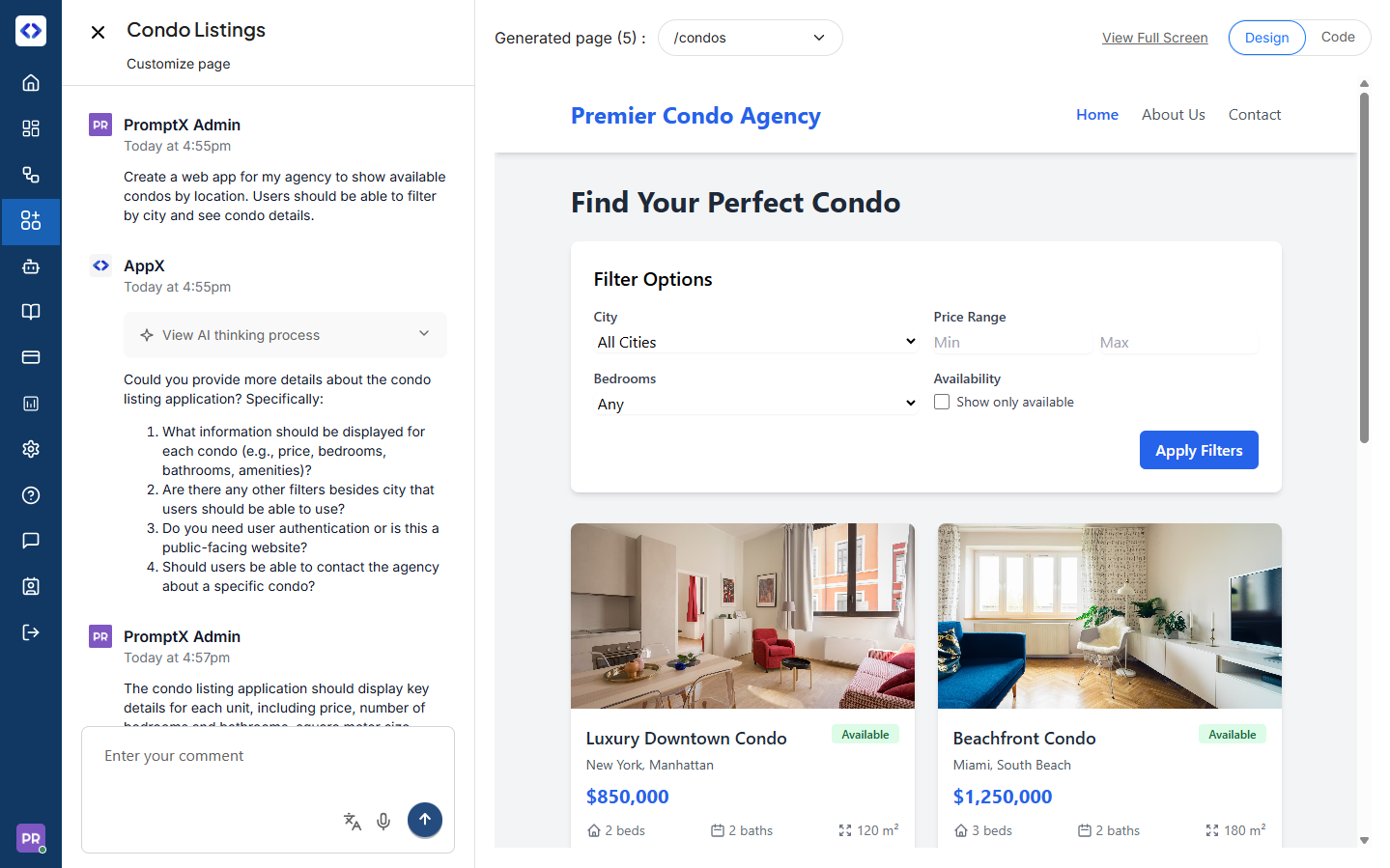Open the Bedrooms Any dropdown
The height and width of the screenshot is (868, 1390).
[755, 404]
